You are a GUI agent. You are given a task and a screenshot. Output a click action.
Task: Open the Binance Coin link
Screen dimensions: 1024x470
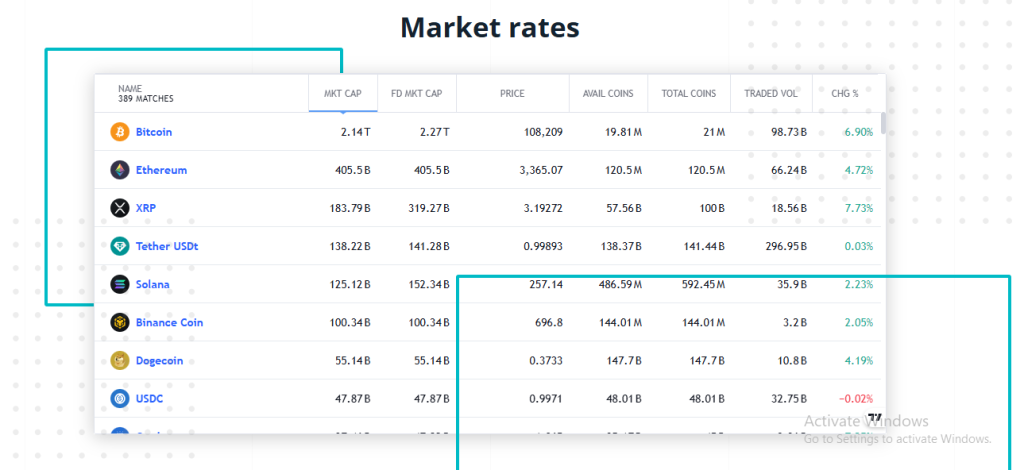click(170, 322)
